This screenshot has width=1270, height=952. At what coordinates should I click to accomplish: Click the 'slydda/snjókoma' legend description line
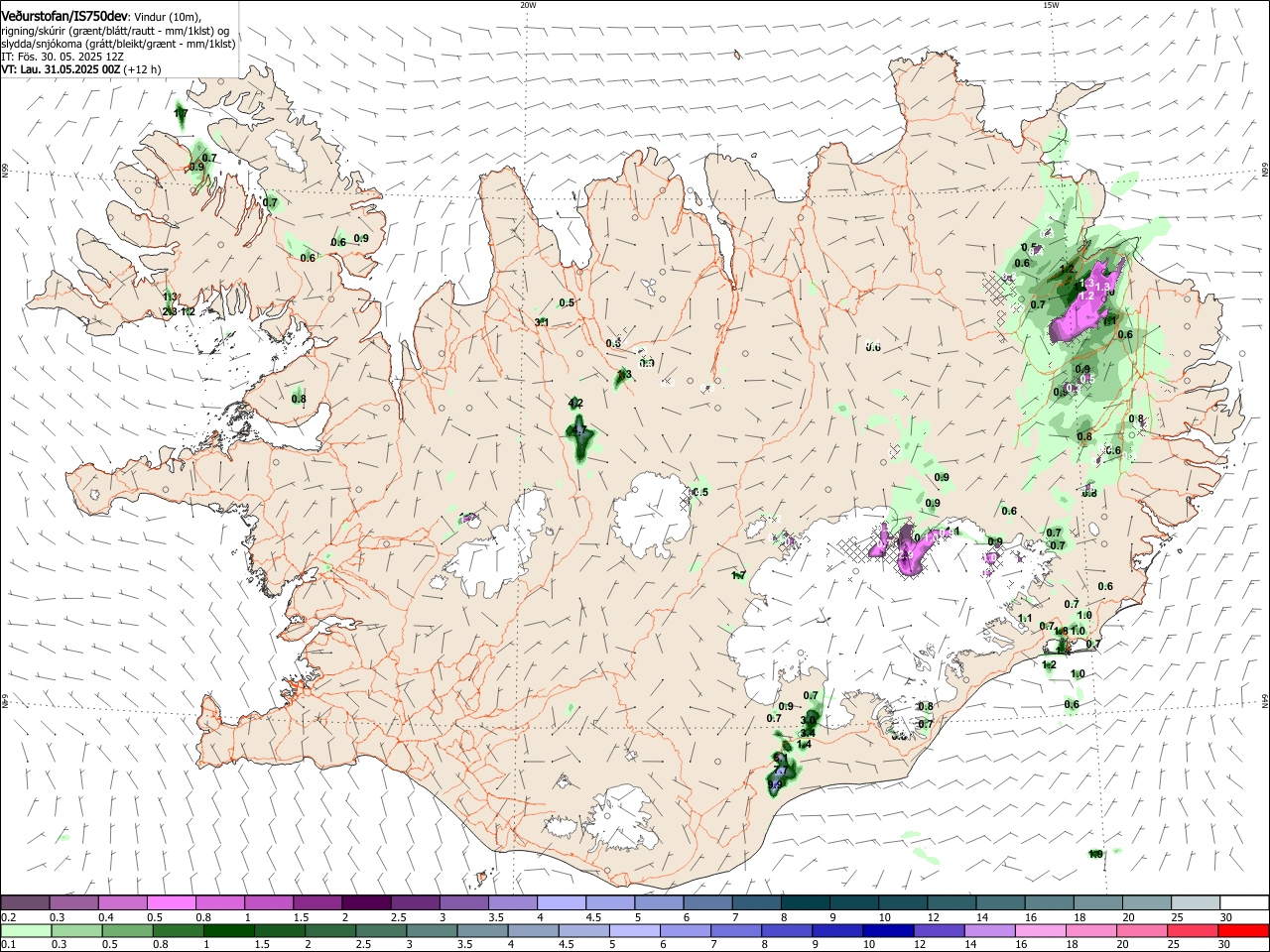pyautogui.click(x=118, y=44)
